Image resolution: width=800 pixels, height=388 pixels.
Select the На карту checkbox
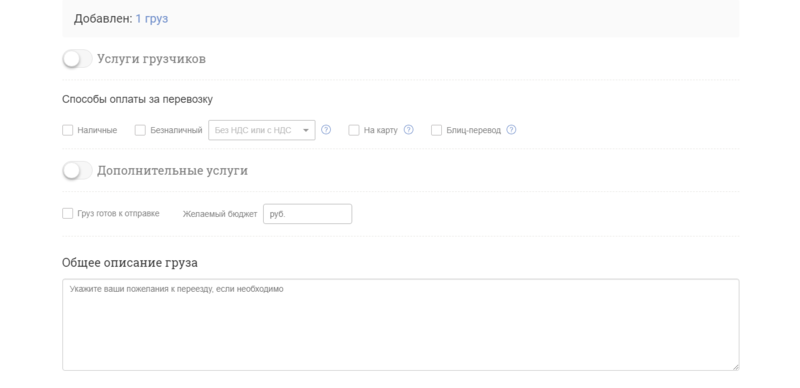click(354, 130)
